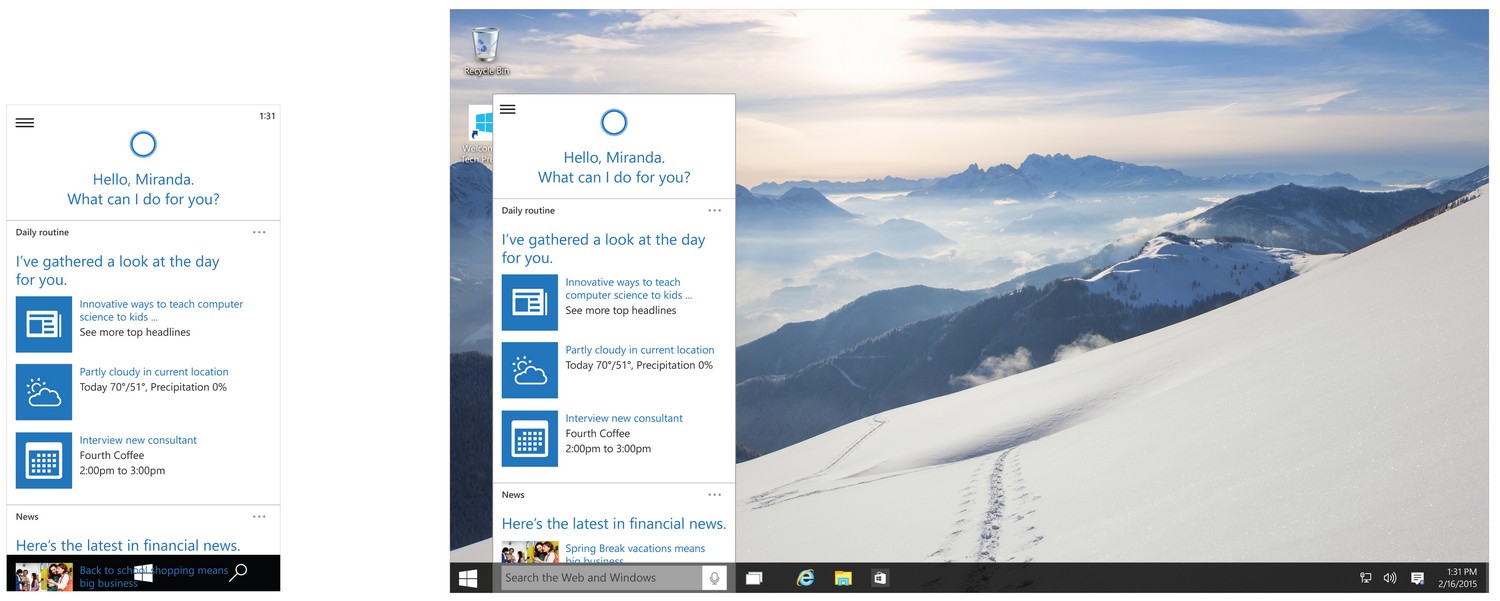The image size is (1500, 601).
Task: Click '2:00pm to 3:00pm' in desktop panel
Action: tap(608, 448)
